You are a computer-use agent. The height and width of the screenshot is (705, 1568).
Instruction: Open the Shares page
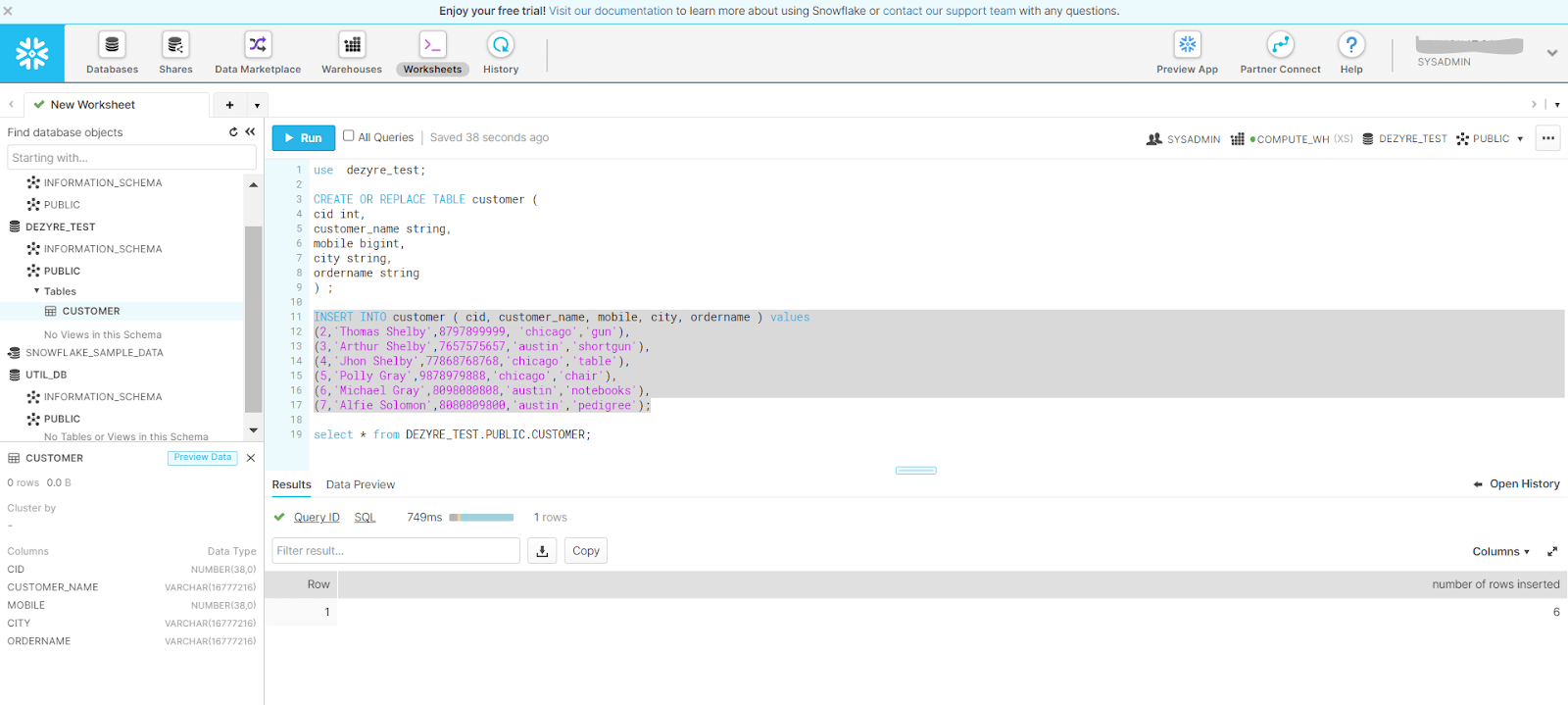175,53
